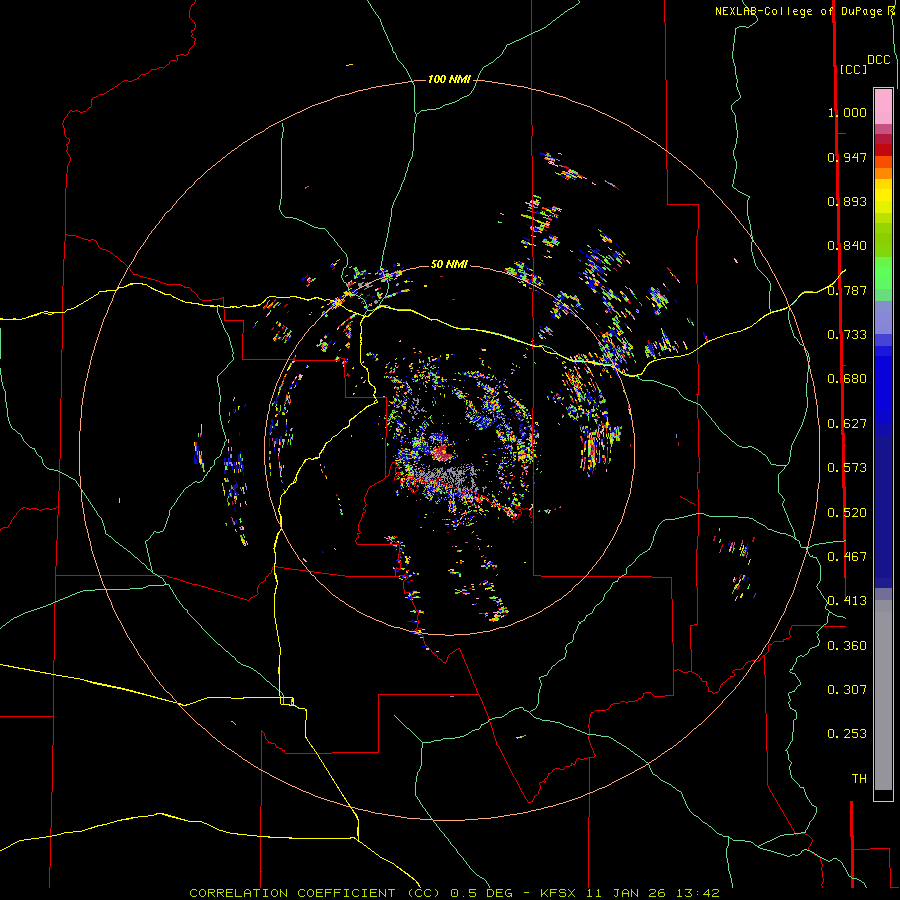Click the KFSX station identifier in the footer
The height and width of the screenshot is (900, 900).
click(x=560, y=893)
